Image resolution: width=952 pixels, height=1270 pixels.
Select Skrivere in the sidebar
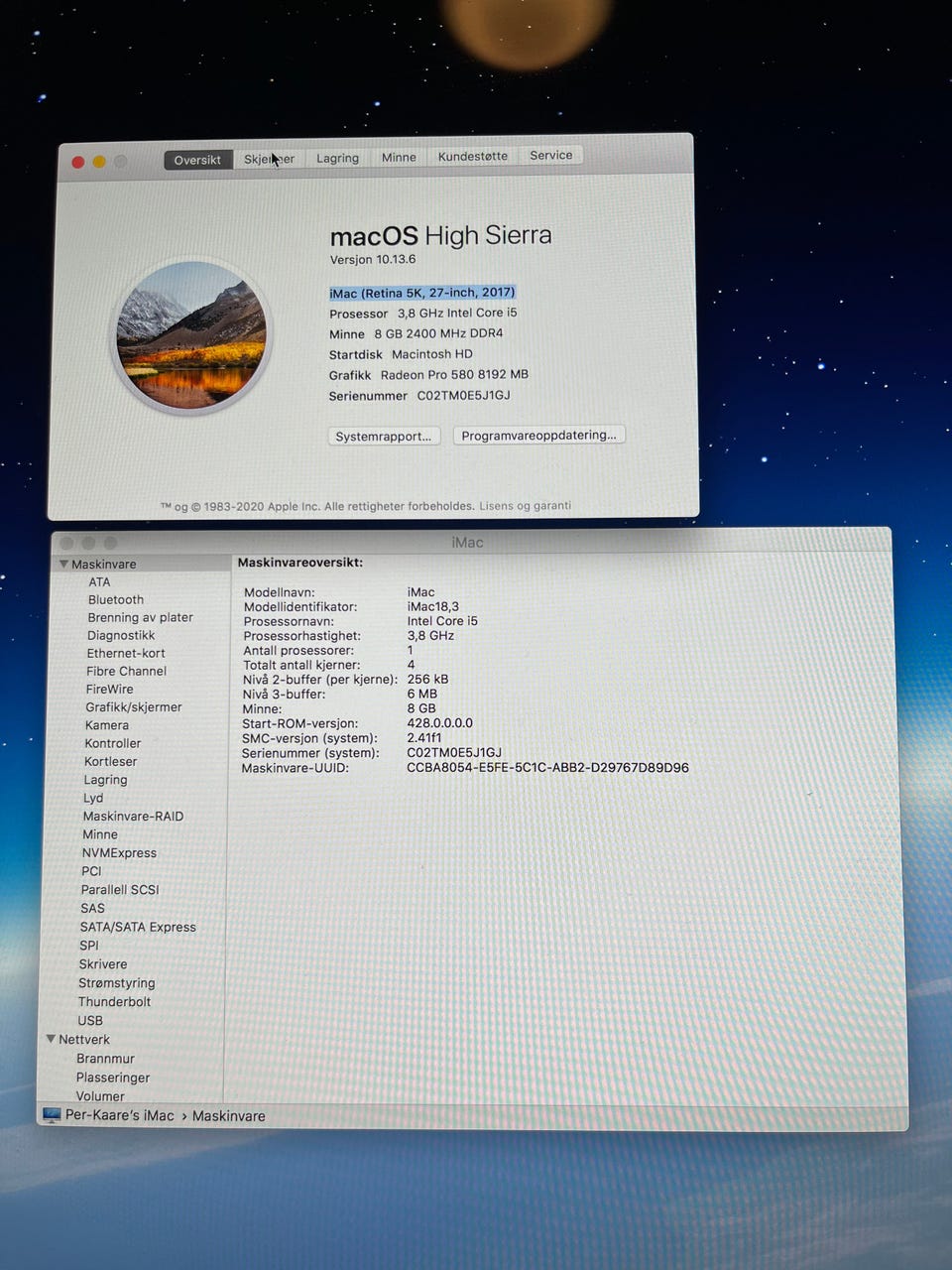tap(103, 964)
